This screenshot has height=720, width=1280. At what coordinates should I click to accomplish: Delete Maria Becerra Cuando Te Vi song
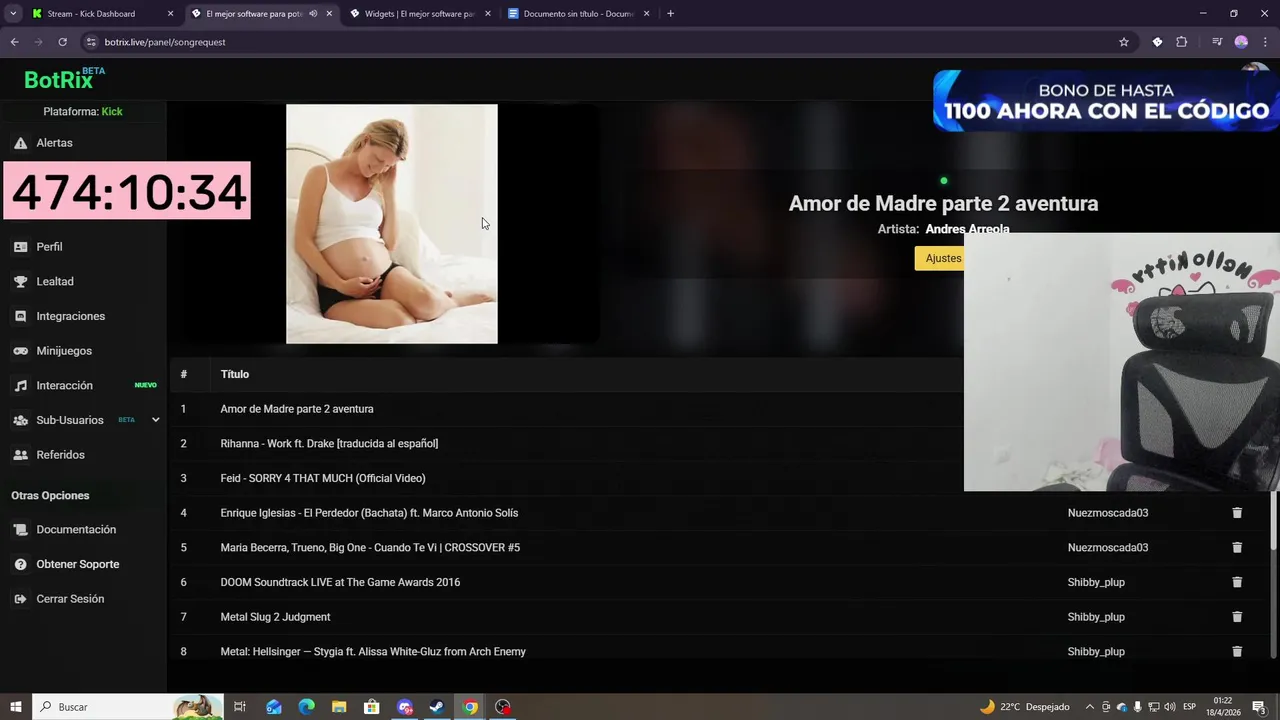click(x=1237, y=548)
